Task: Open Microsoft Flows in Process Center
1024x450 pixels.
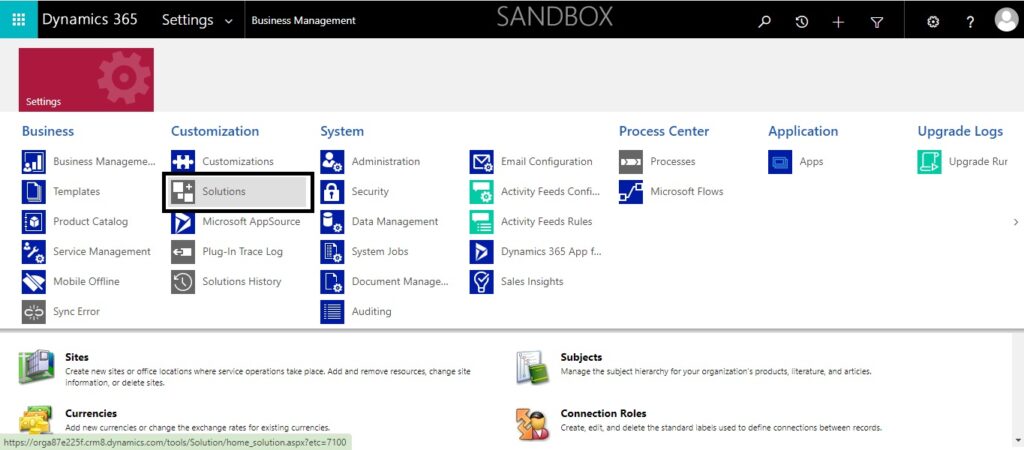Action: (x=686, y=191)
